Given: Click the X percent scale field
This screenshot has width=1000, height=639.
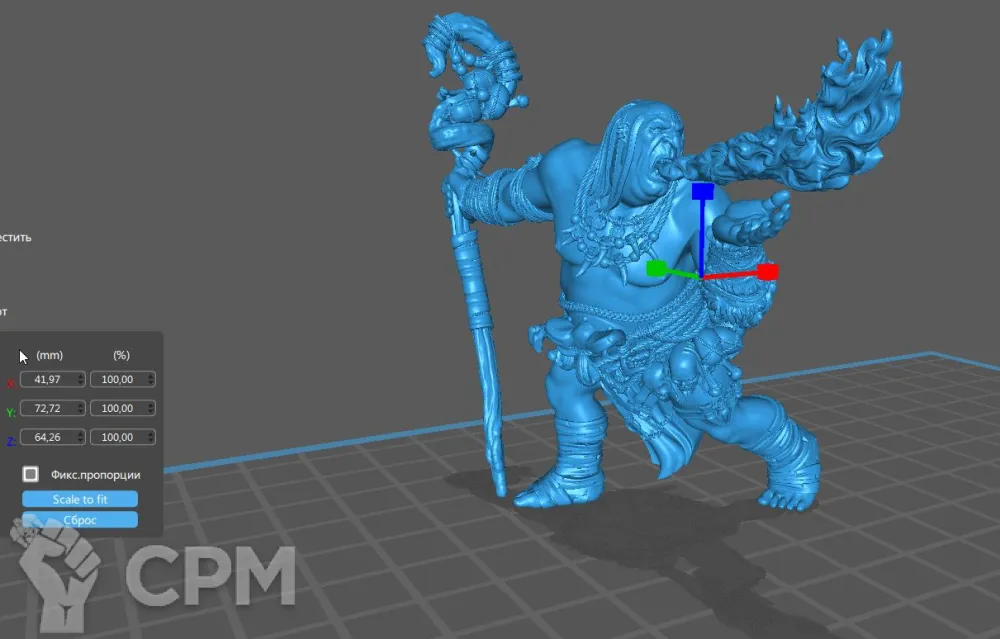Looking at the screenshot, I should coord(117,379).
